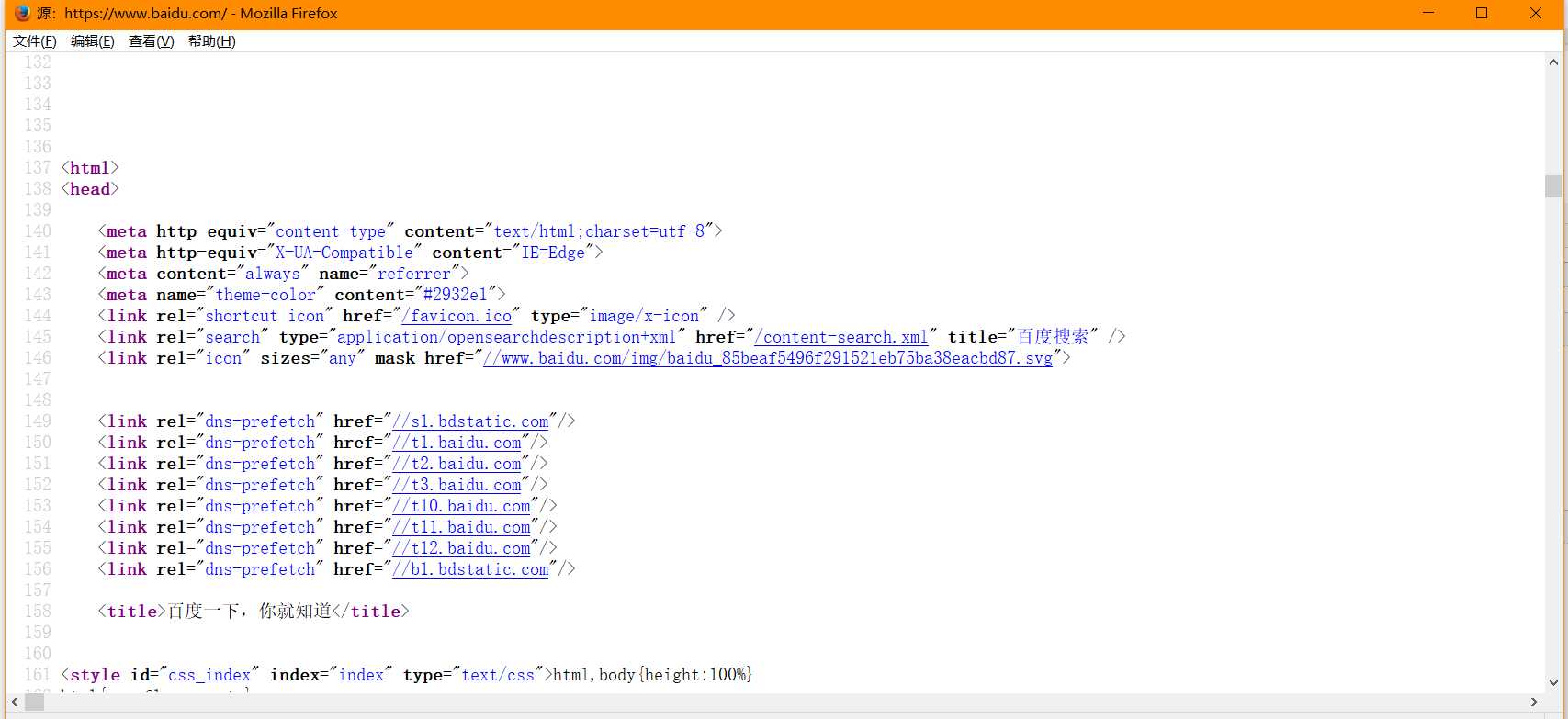Viewport: 1568px width, 719px height.
Task: Click line number 158
Action: click(x=38, y=612)
